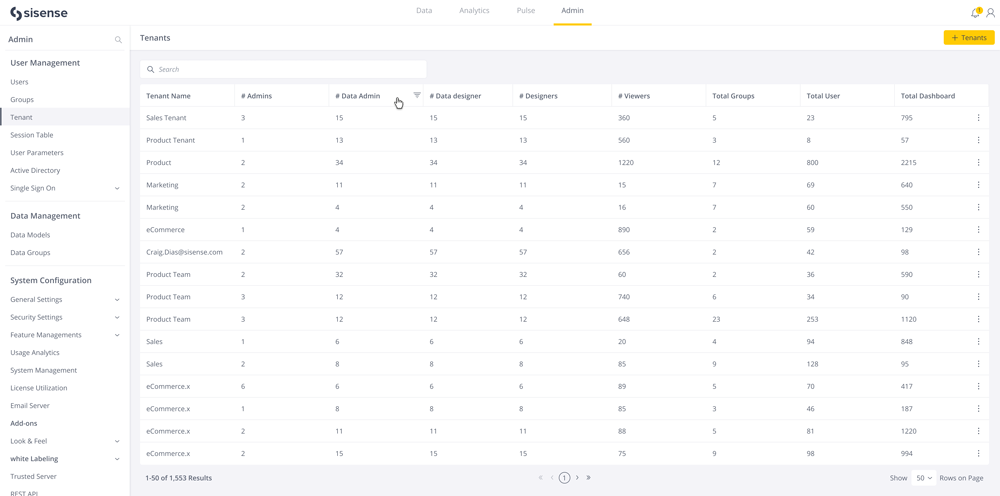The image size is (1000, 496).
Task: Open row menu for Sales row with 848 dashboards
Action: [978, 342]
